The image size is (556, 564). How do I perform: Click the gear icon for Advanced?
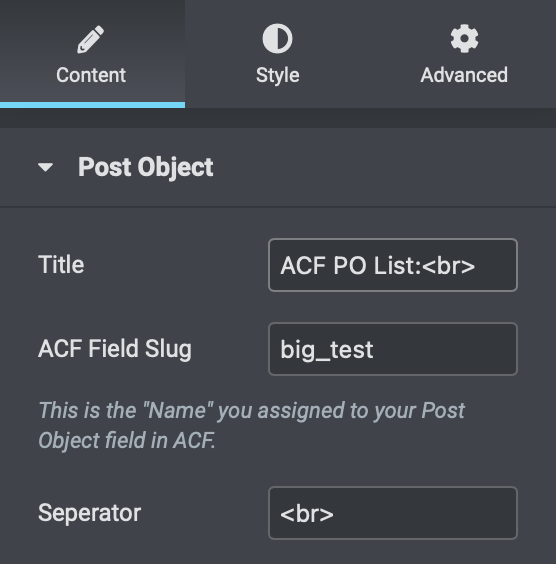point(464,39)
